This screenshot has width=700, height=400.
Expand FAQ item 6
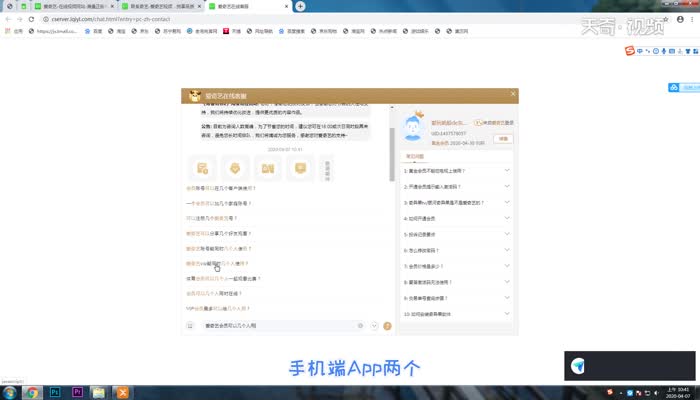click(x=456, y=250)
